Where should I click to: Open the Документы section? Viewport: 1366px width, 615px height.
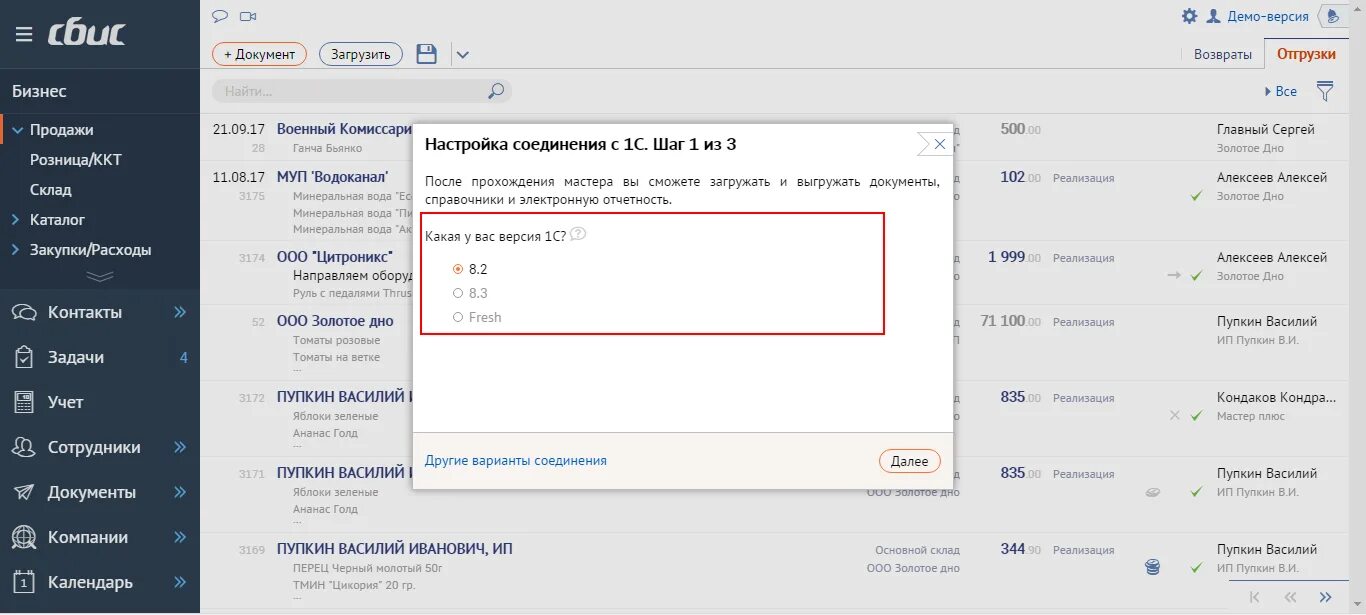click(x=92, y=492)
